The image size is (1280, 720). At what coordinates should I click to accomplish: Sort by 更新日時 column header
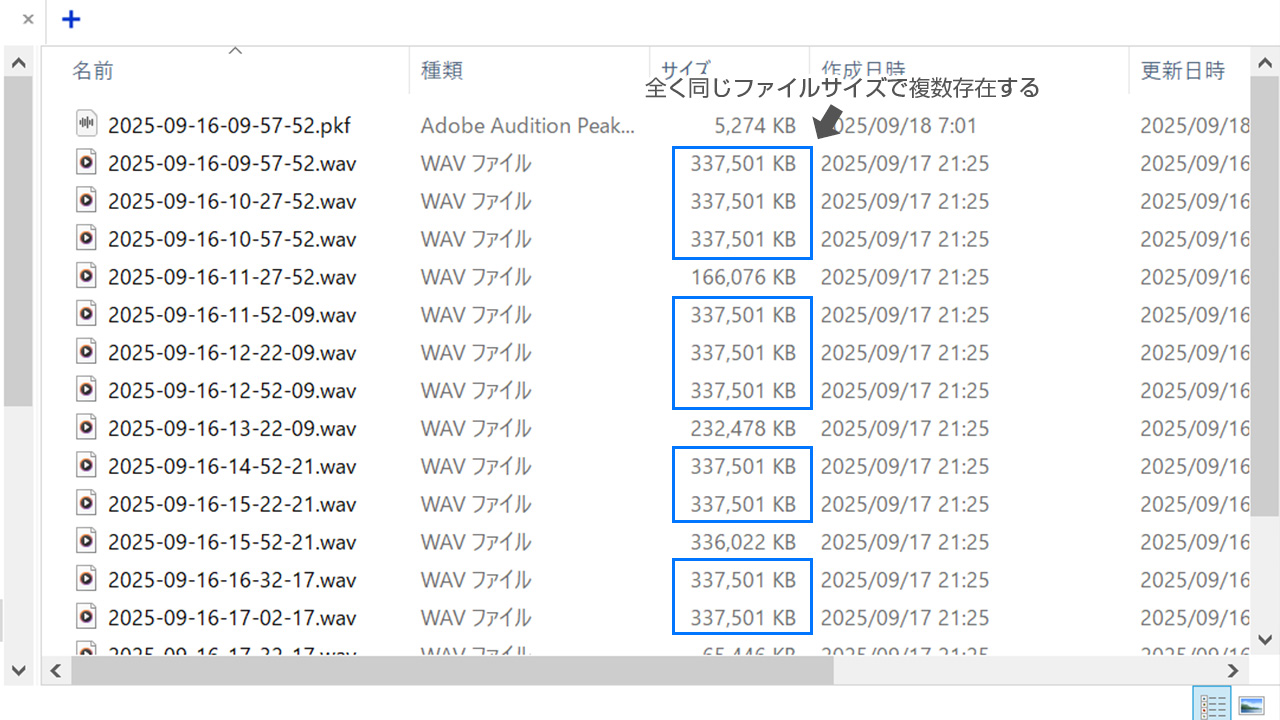point(1182,71)
